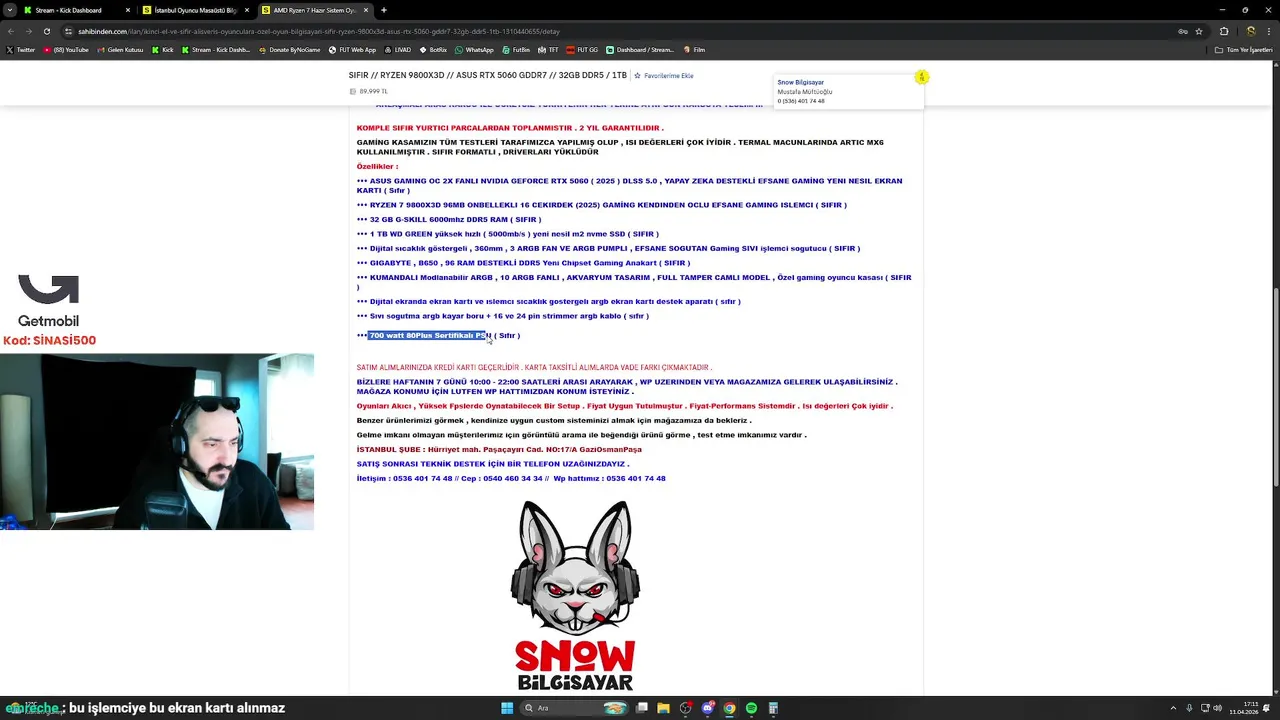Click the 32 GB G-SKILL 6000mhz DDR5 RAM line
Viewport: 1280px width, 720px height.
pos(449,220)
